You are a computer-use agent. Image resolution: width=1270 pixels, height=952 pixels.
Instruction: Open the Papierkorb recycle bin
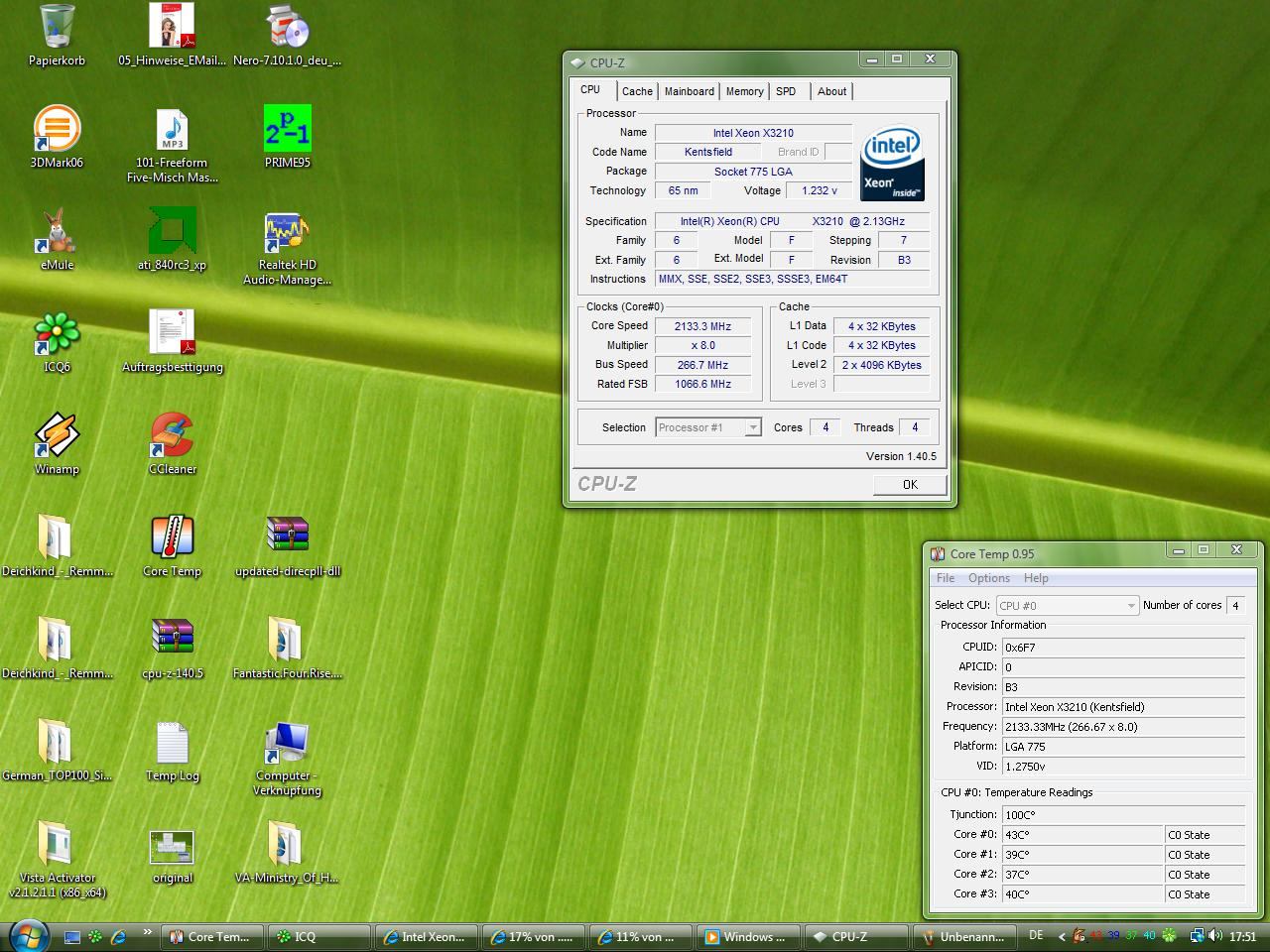click(x=57, y=28)
